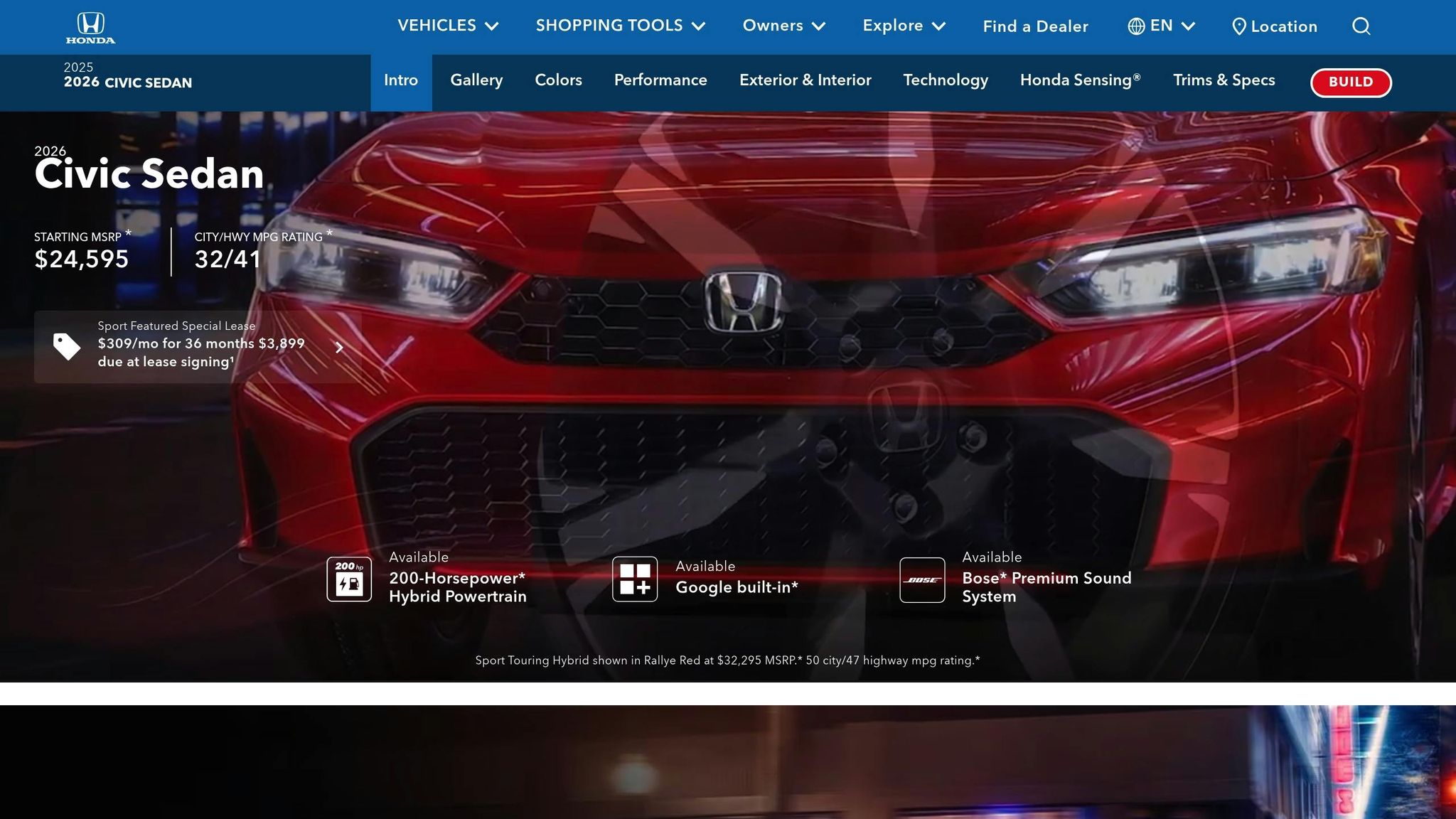This screenshot has height=819, width=1456.
Task: Select the Intro tab
Action: tap(401, 82)
